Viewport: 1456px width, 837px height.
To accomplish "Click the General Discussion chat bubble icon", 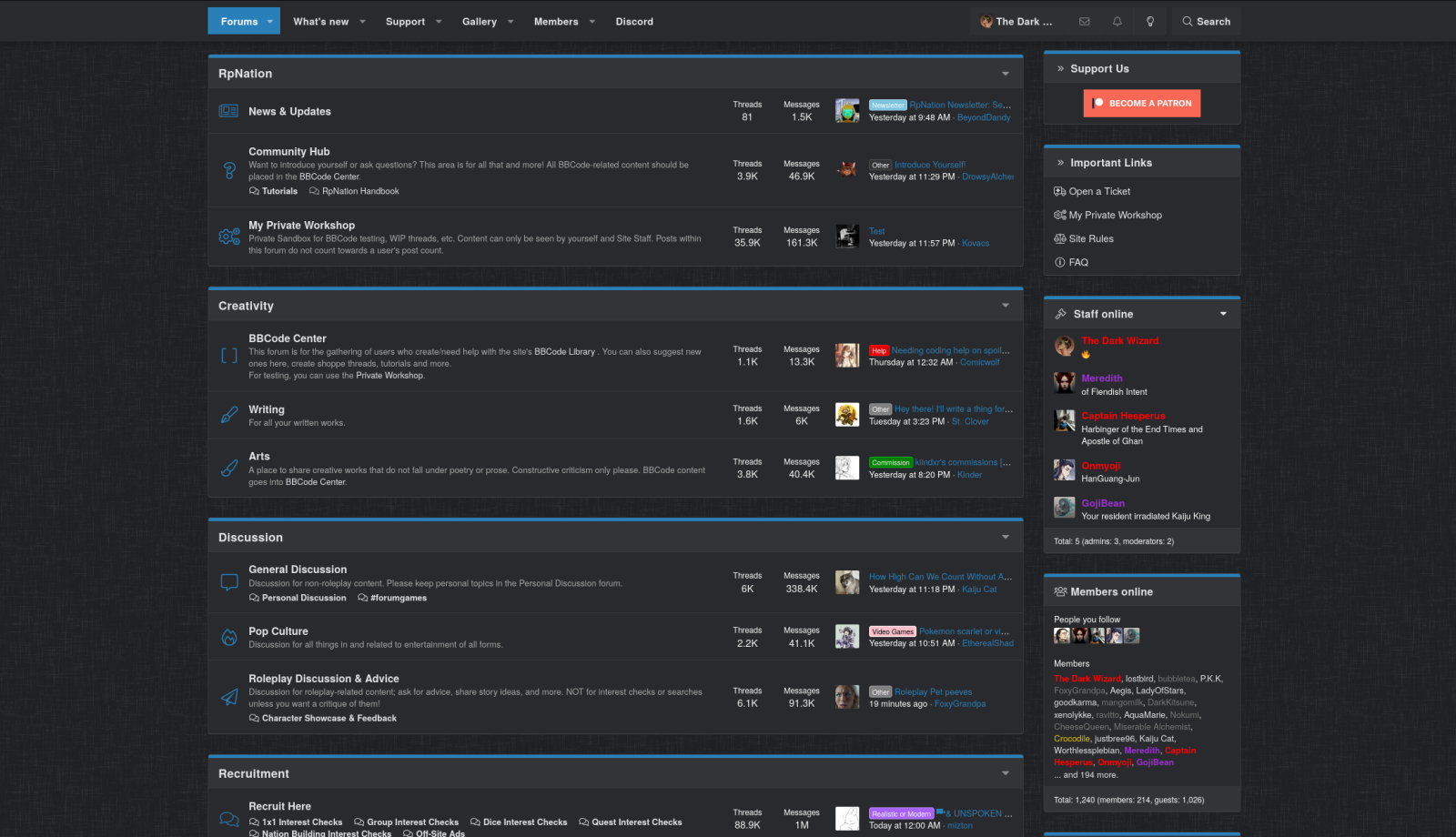I will point(229,582).
